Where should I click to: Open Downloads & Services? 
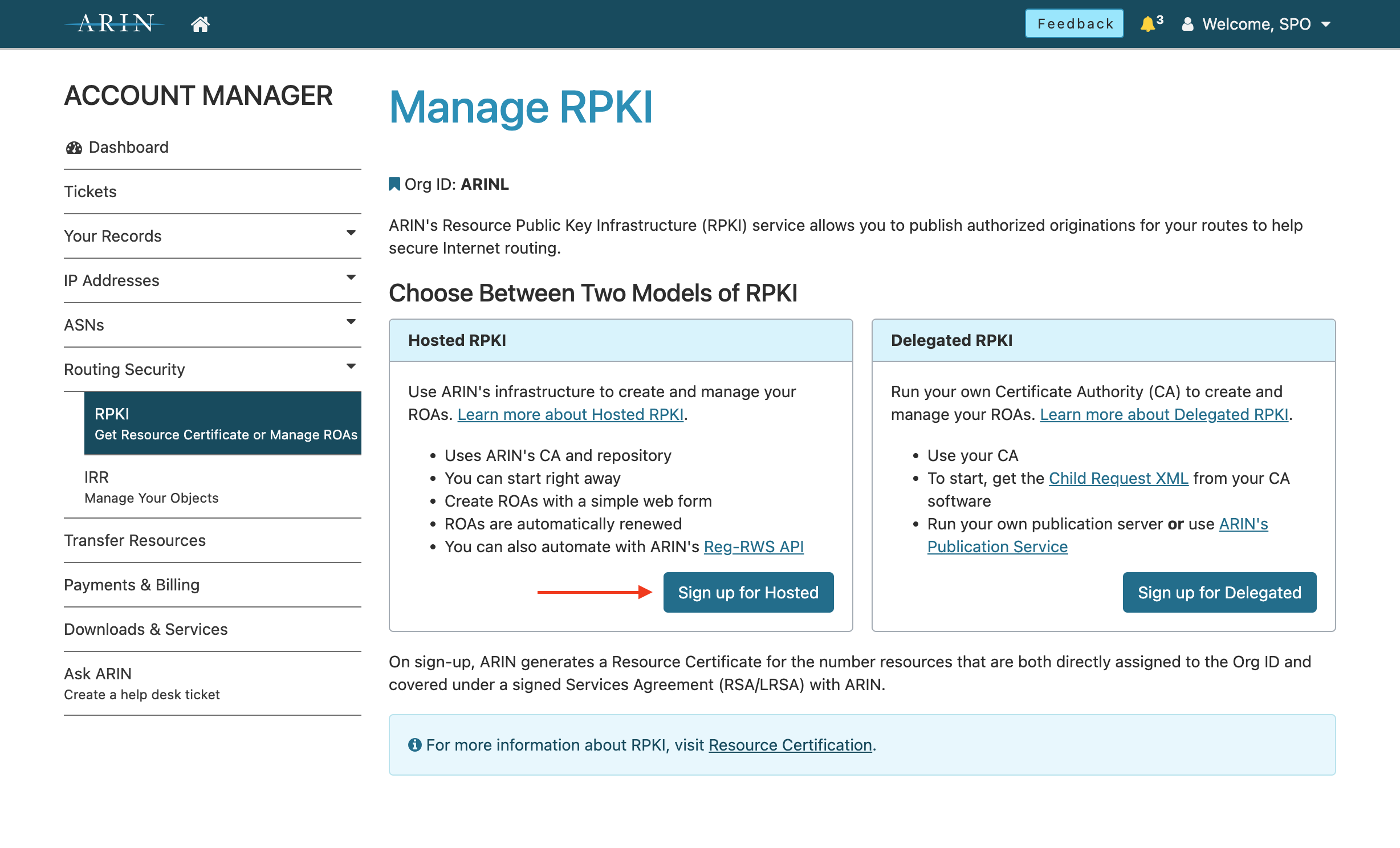click(x=212, y=629)
